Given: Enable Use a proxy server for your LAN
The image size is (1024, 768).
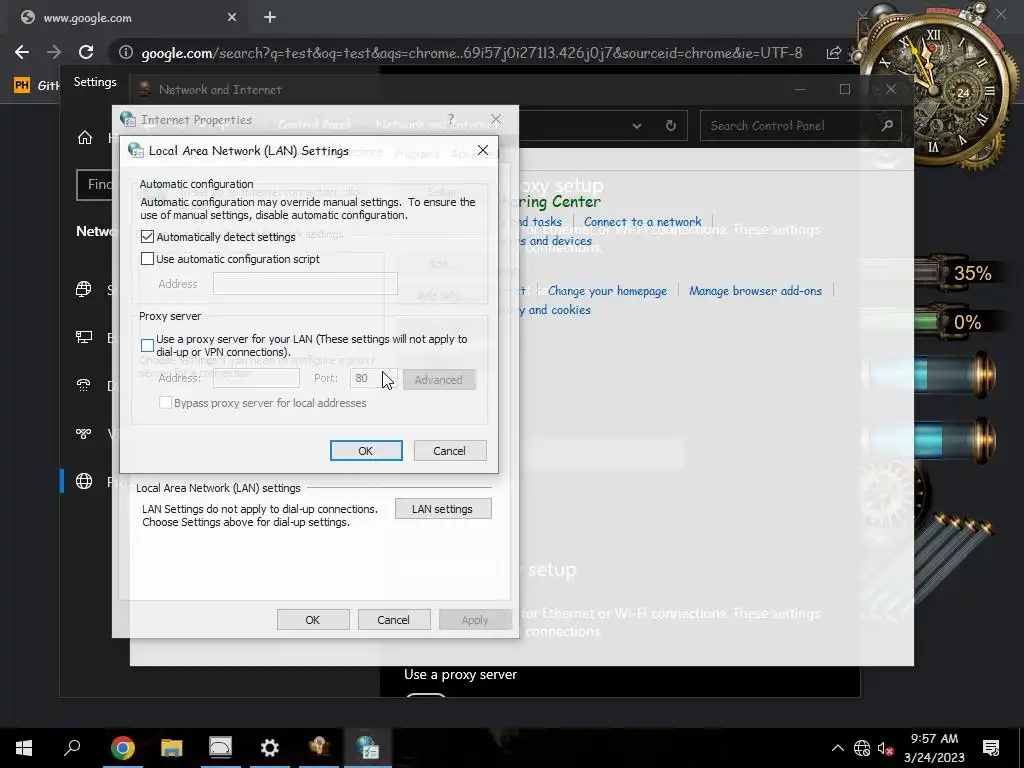Looking at the screenshot, I should click(x=148, y=345).
